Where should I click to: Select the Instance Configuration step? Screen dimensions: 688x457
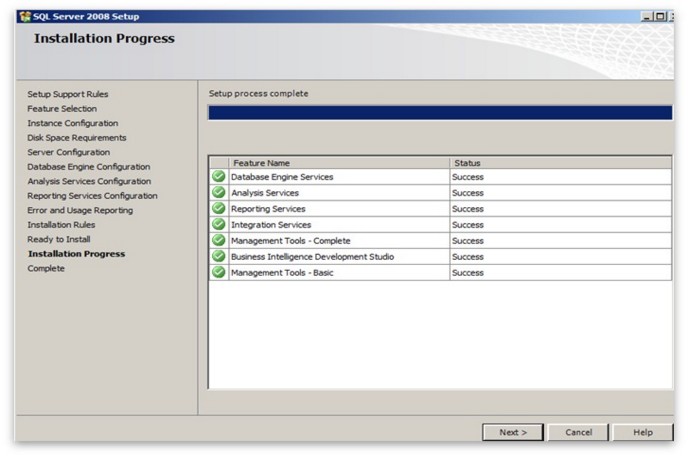click(72, 123)
